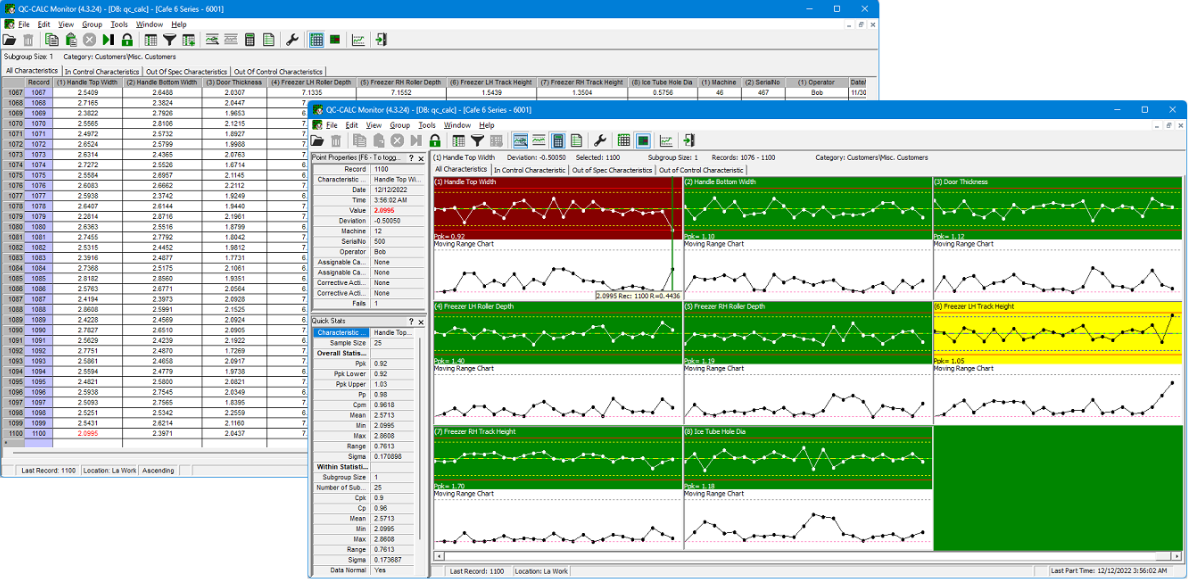Click green skip-to-end arrow icon in back window

click(108, 39)
